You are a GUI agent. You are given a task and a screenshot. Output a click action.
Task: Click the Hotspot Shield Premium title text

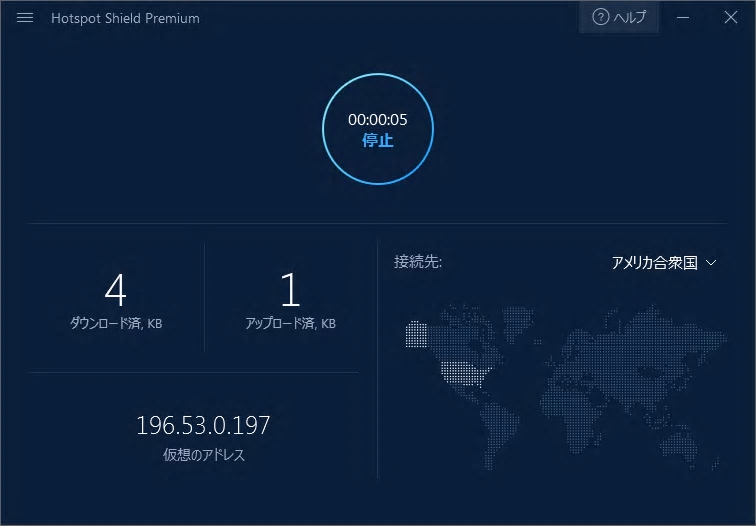[125, 18]
